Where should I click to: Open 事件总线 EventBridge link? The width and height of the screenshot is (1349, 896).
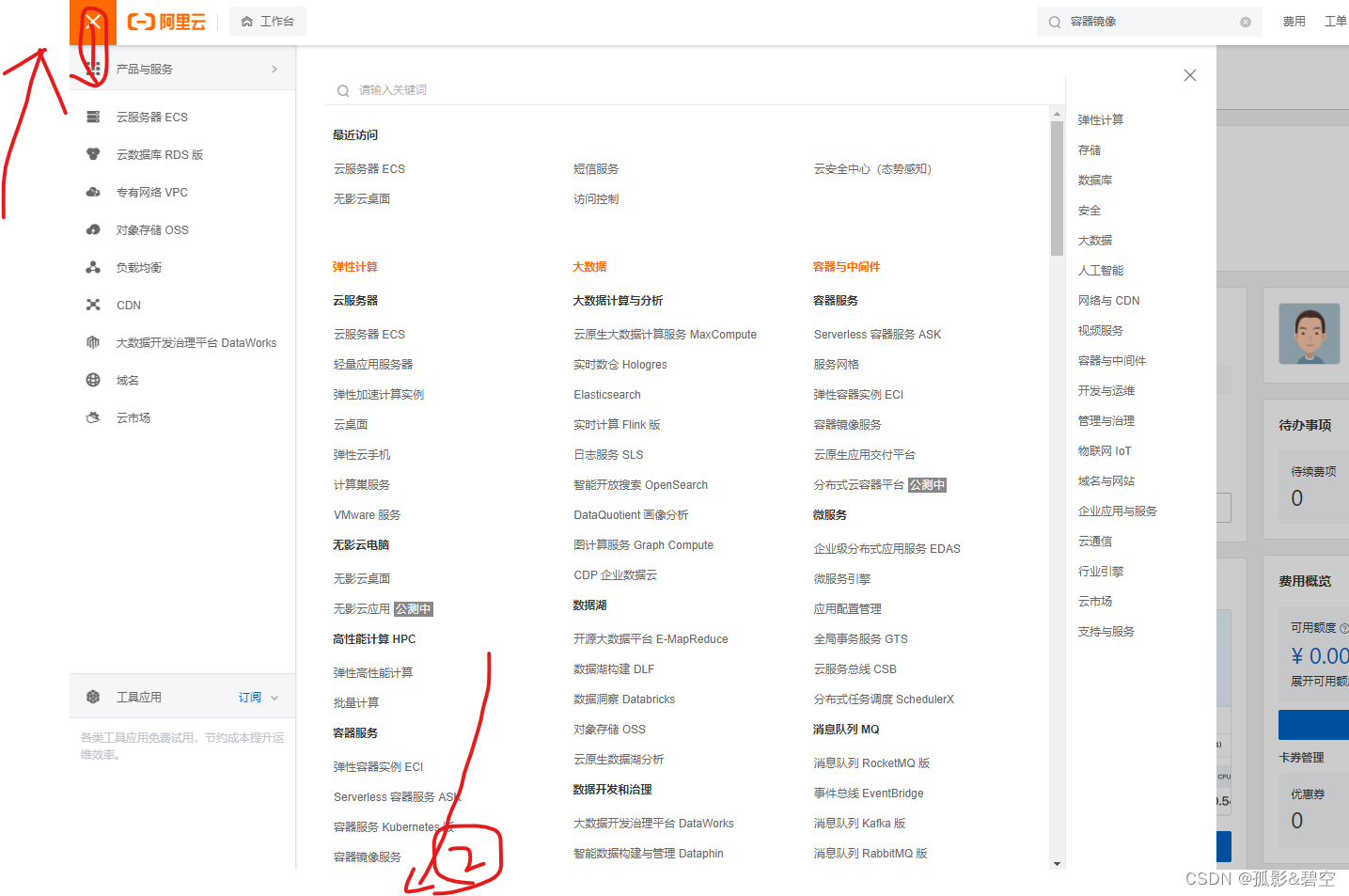tap(869, 794)
